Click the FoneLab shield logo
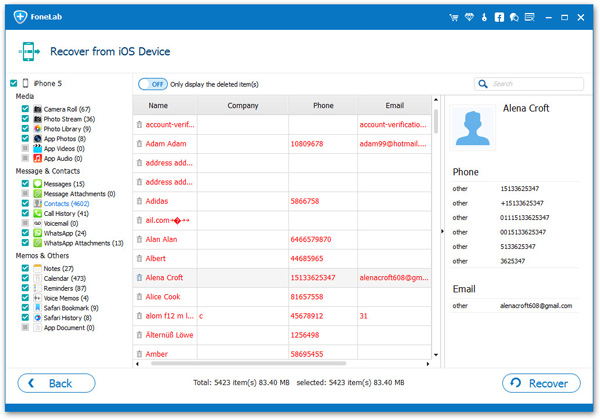Viewport: 600px width, 419px height. (x=20, y=17)
